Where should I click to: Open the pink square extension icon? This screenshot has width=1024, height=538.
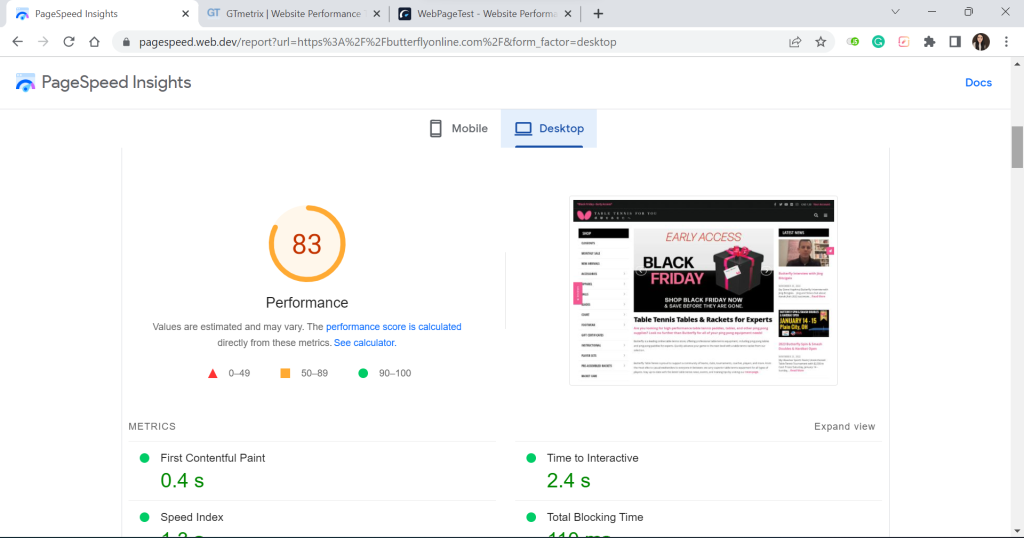904,42
